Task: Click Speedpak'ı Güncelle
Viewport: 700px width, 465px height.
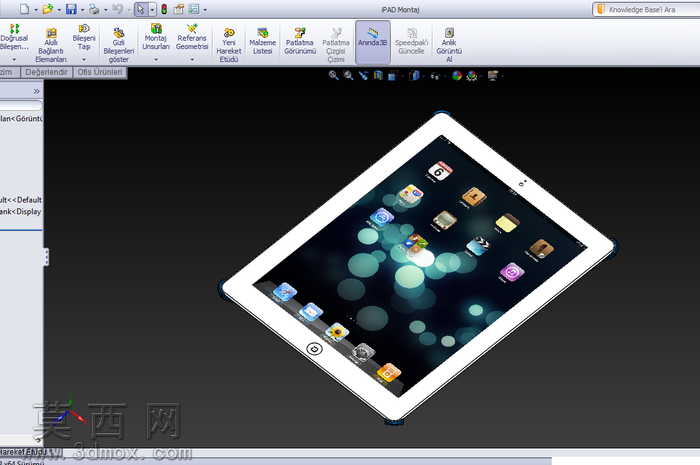Action: pyautogui.click(x=412, y=41)
